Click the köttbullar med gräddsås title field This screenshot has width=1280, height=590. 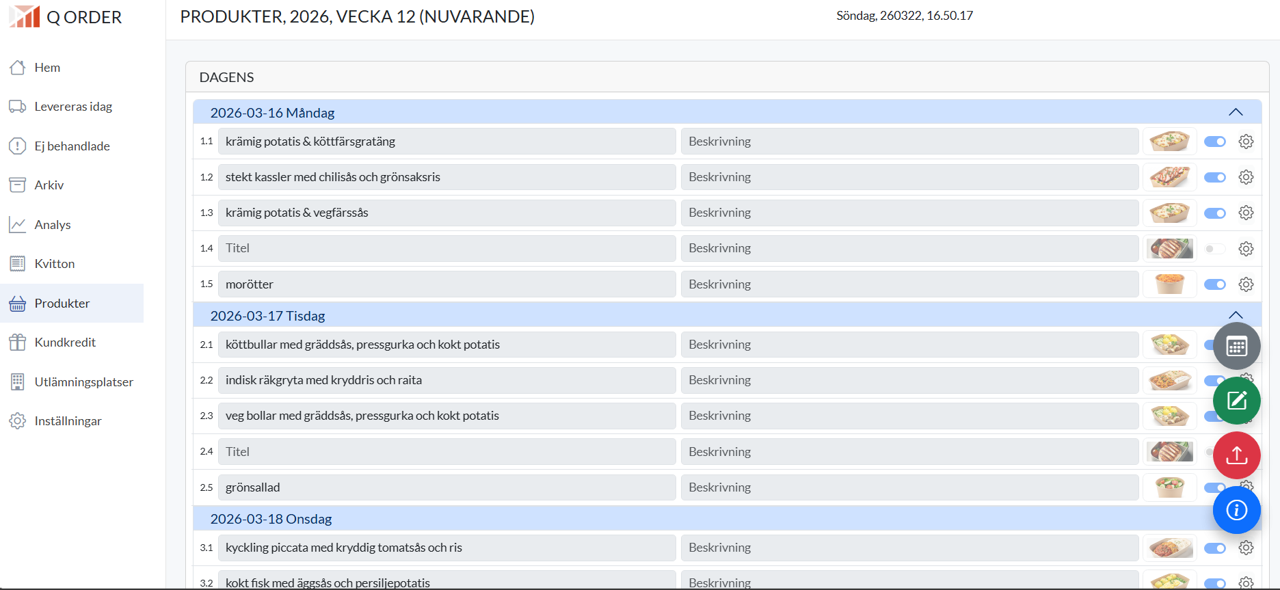click(447, 345)
